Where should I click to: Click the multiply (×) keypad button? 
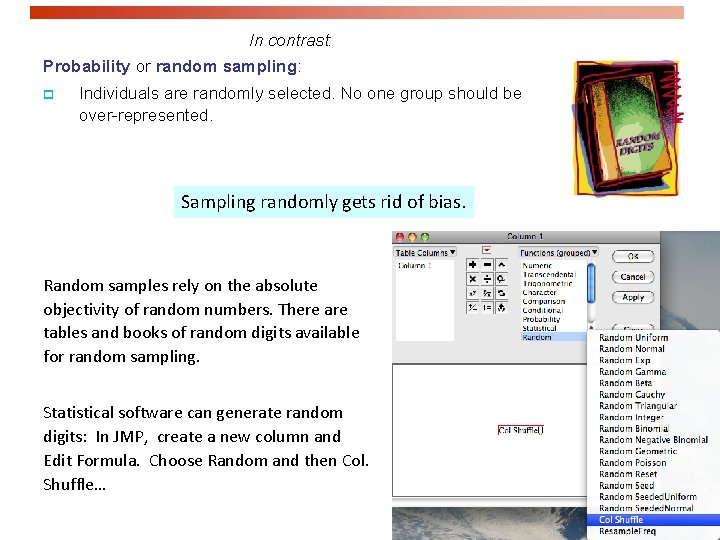pos(472,279)
